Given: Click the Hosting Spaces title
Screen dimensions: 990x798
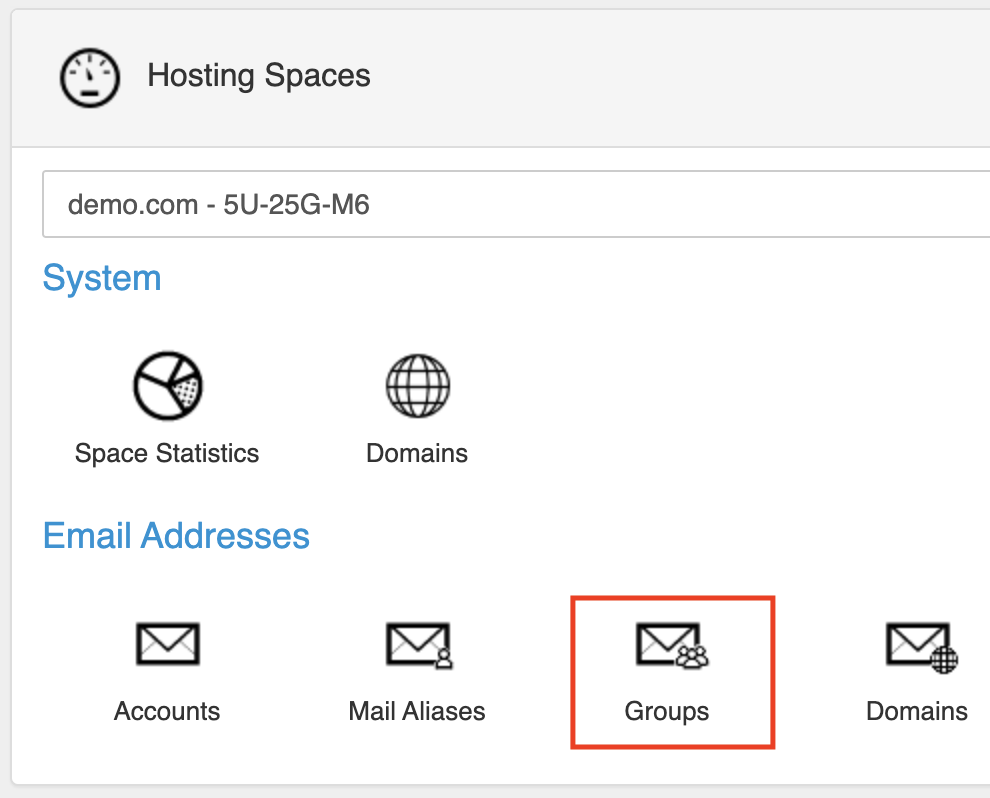Looking at the screenshot, I should point(259,76).
